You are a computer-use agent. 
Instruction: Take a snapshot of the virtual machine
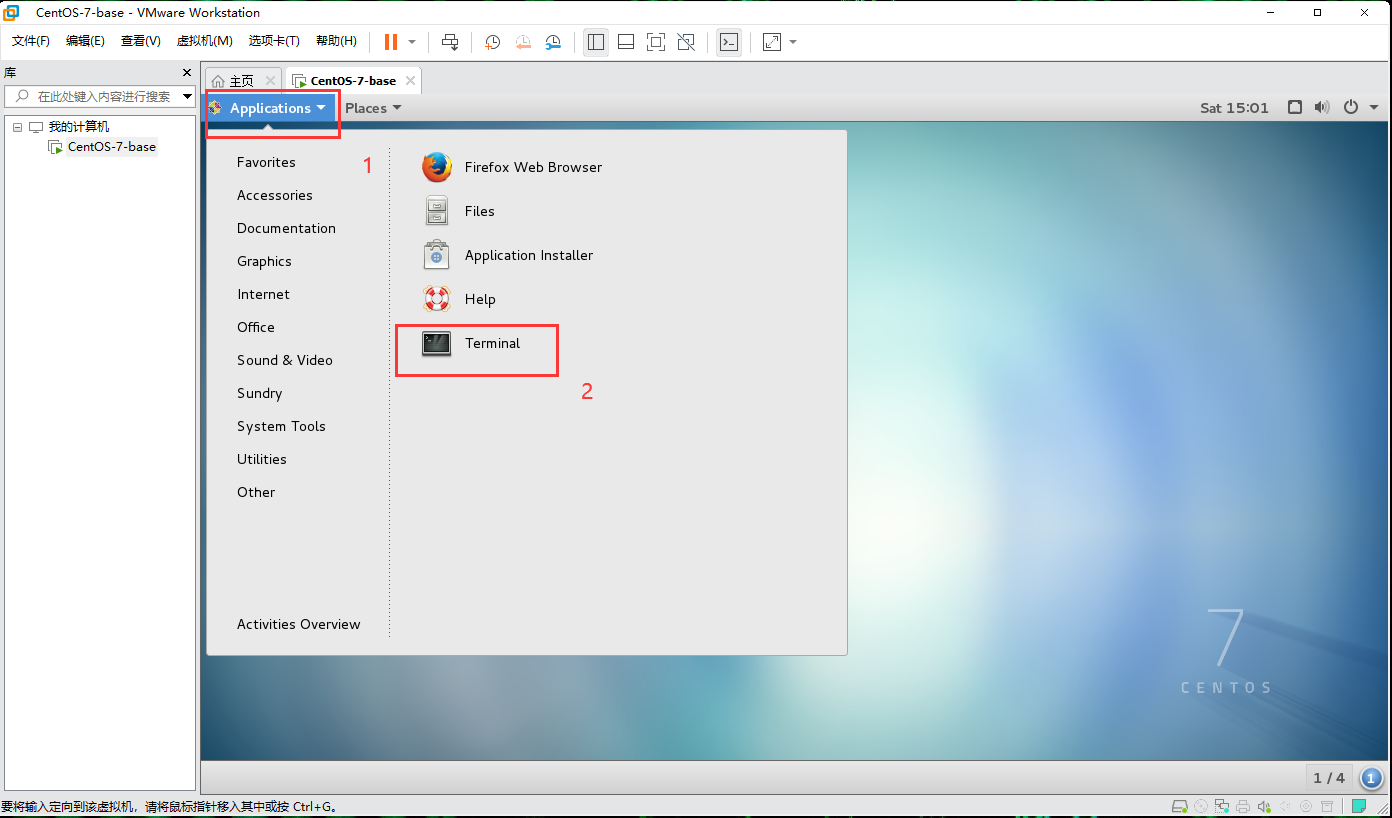click(x=493, y=42)
